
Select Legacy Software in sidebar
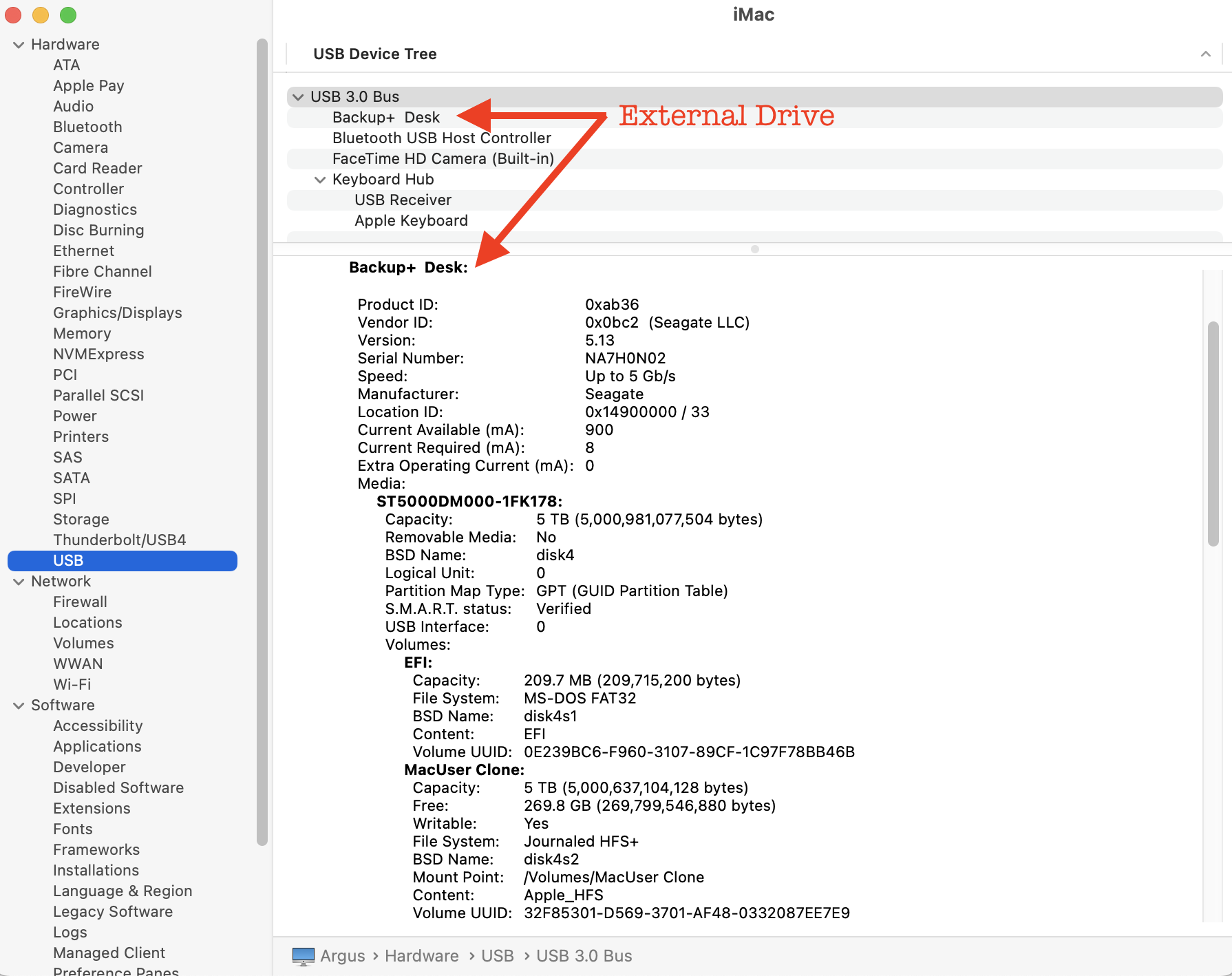click(x=113, y=912)
